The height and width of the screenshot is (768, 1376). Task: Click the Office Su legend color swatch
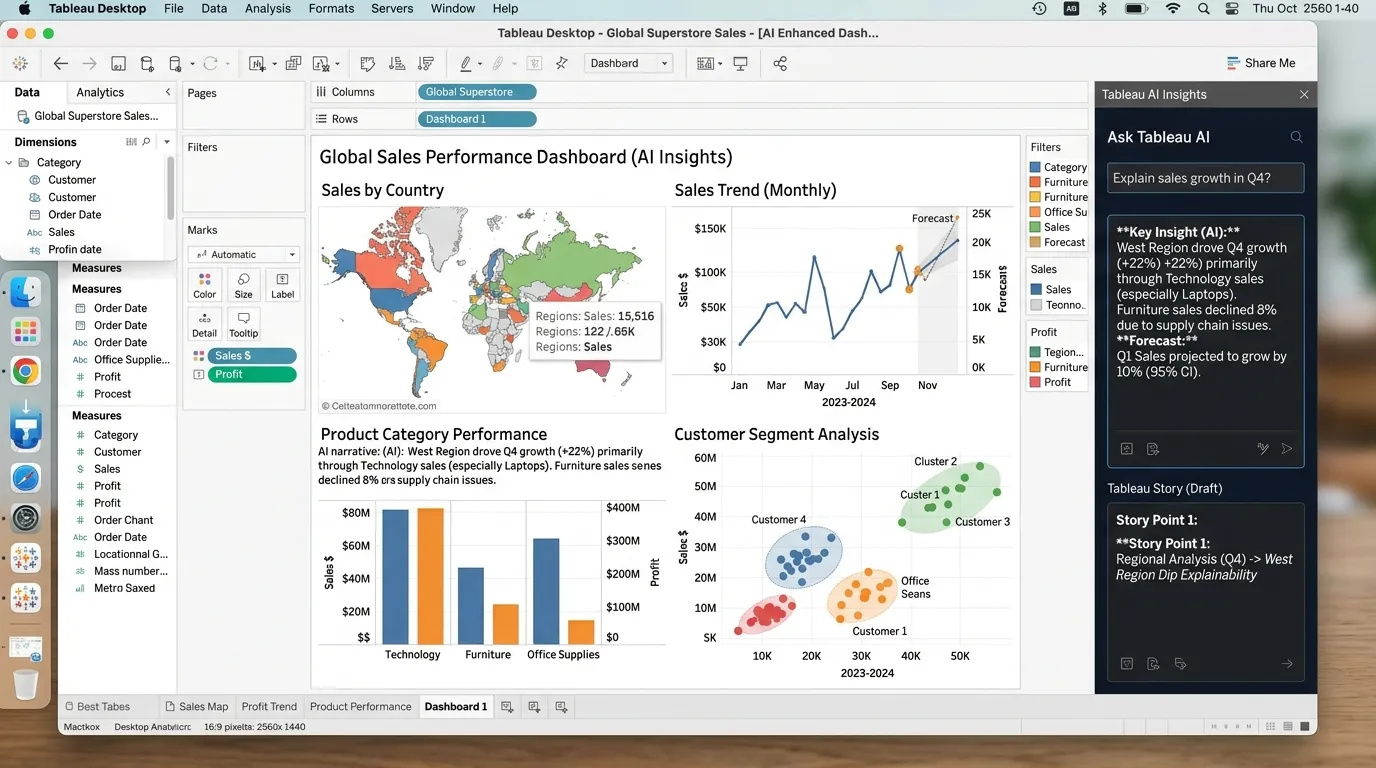click(1035, 212)
